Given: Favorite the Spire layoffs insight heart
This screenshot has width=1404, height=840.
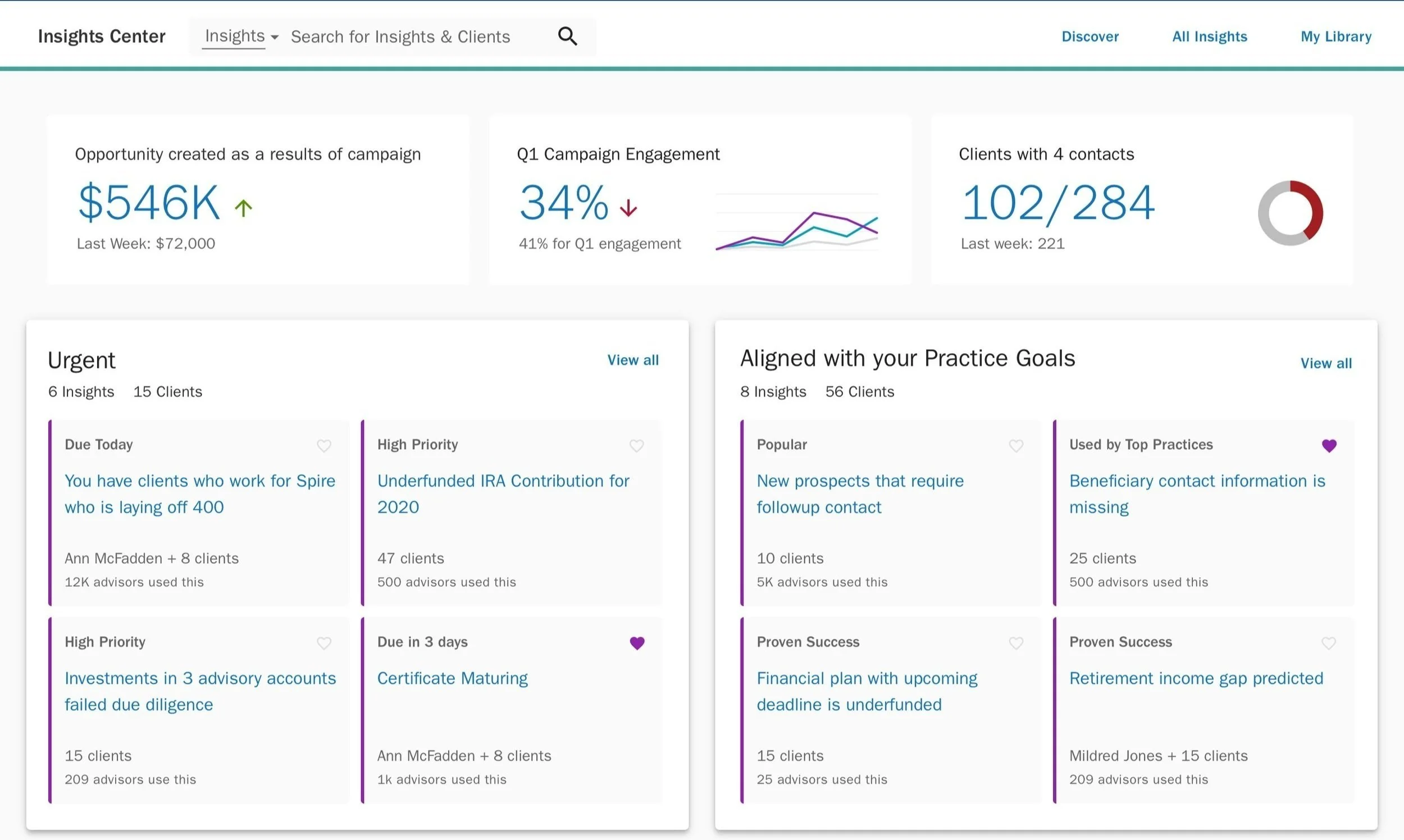Looking at the screenshot, I should coord(324,445).
